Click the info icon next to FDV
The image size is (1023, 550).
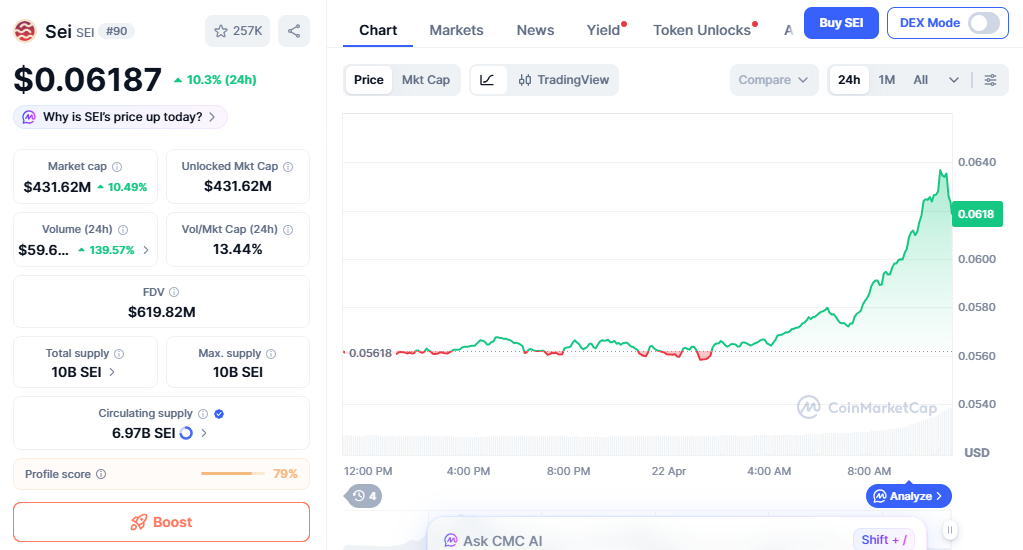(x=174, y=292)
